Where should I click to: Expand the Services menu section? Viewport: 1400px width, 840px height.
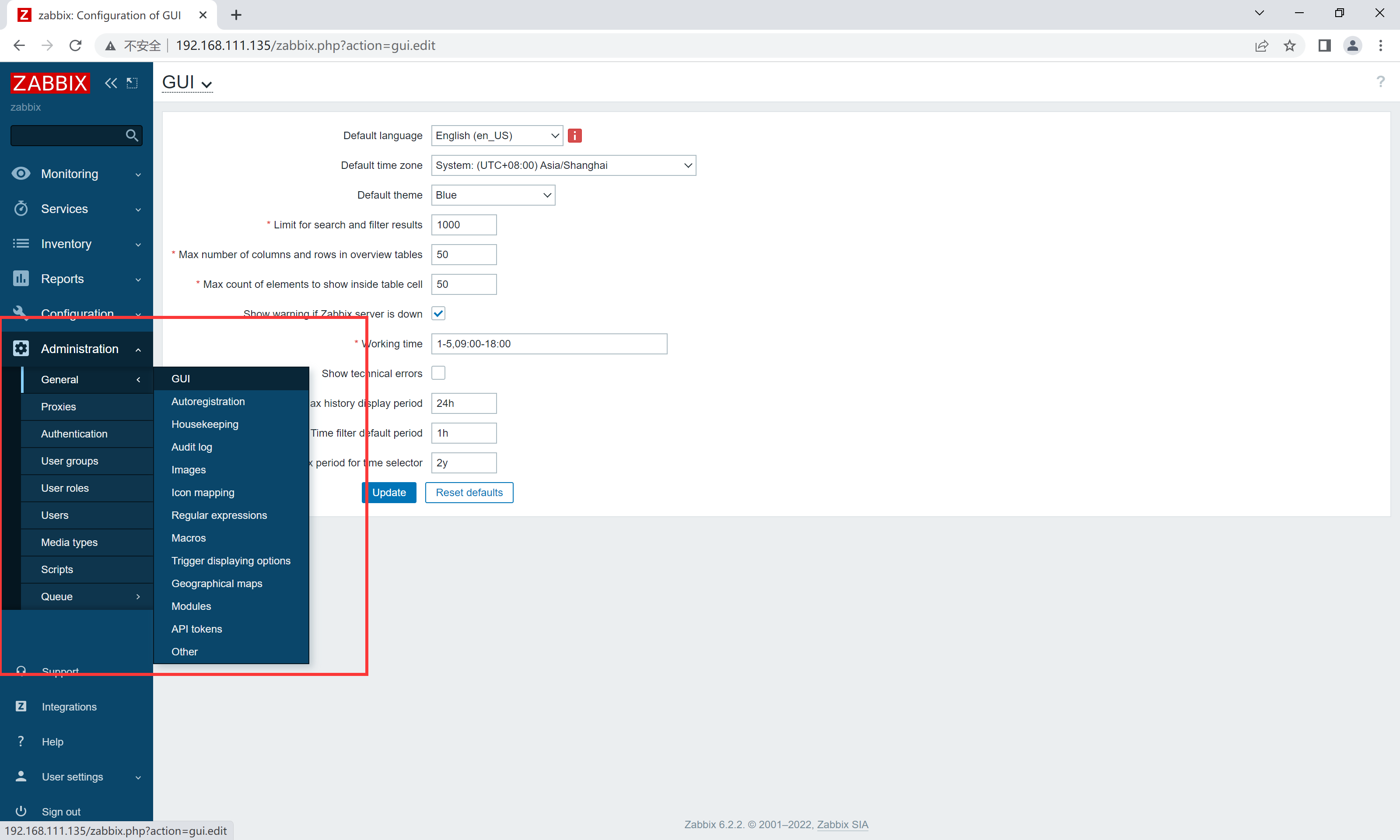(x=138, y=210)
